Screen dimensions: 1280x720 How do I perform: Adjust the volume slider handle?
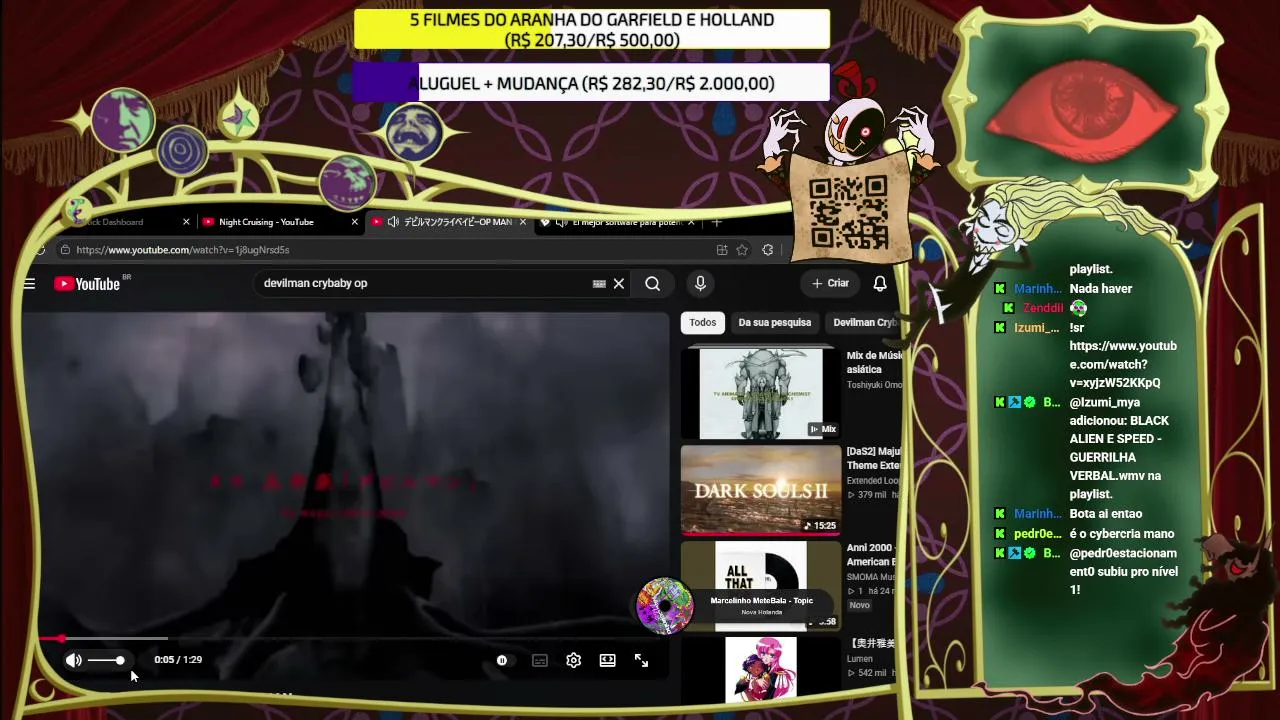click(120, 660)
